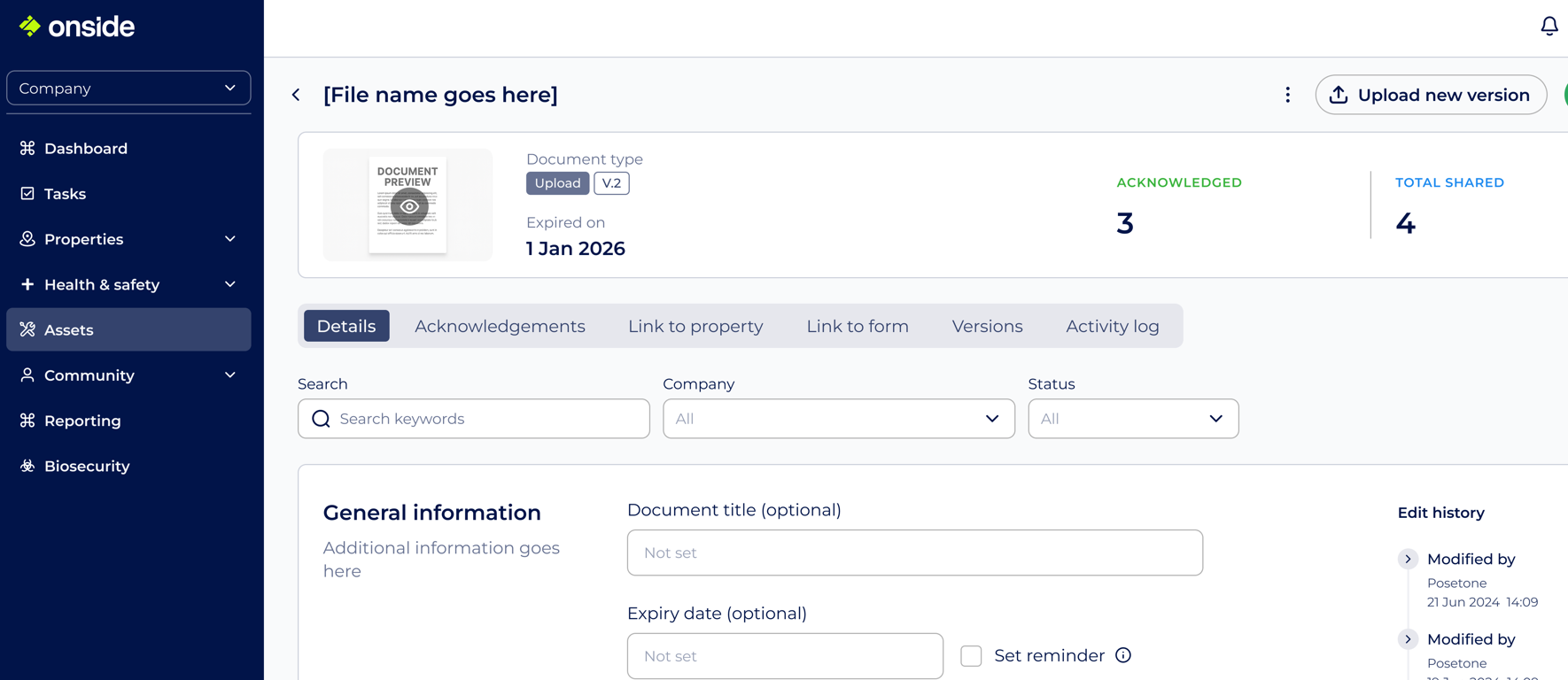
Task: Enable the Set reminder checkbox
Action: [x=971, y=656]
